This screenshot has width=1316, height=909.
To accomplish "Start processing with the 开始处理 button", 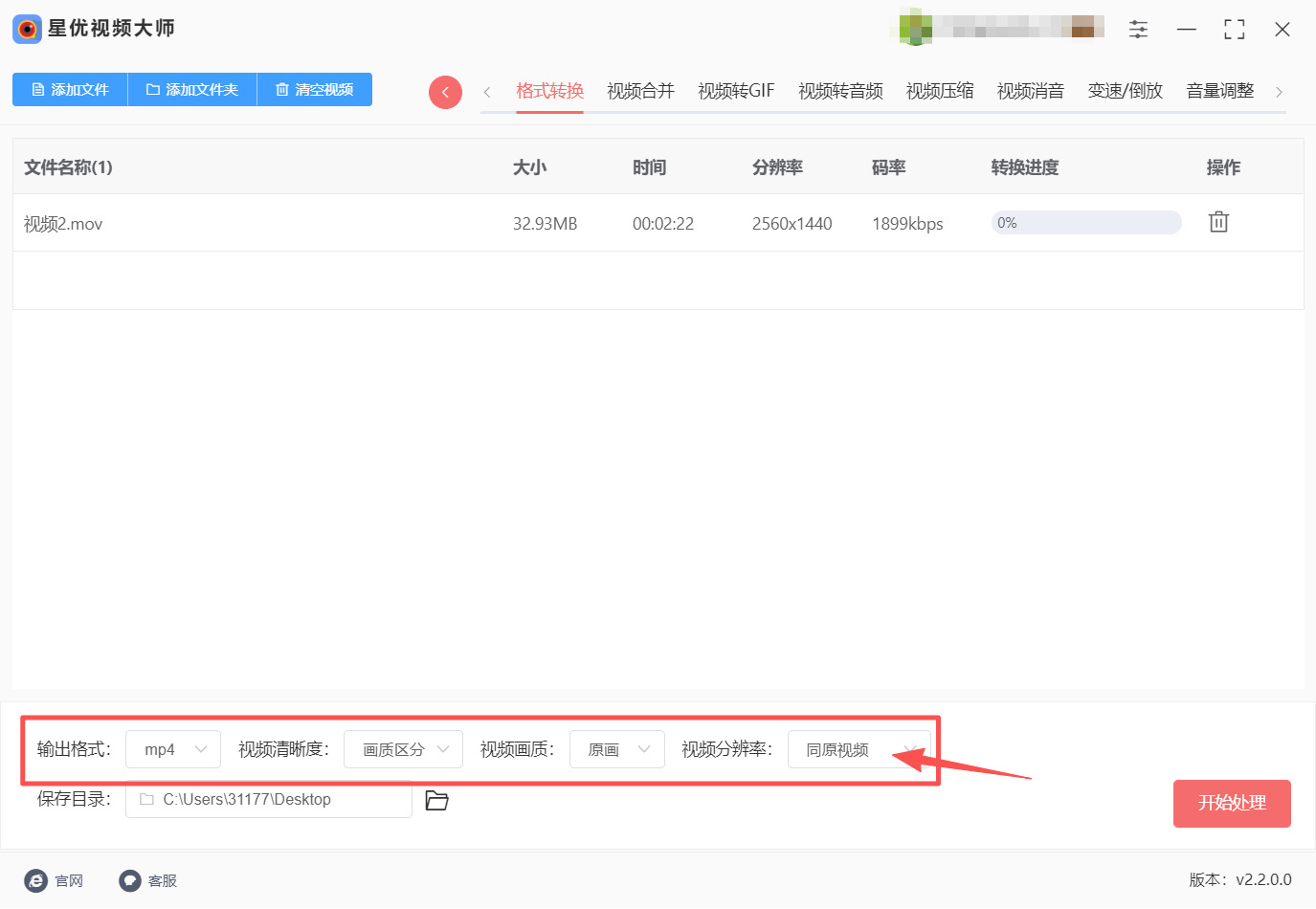I will click(1232, 804).
